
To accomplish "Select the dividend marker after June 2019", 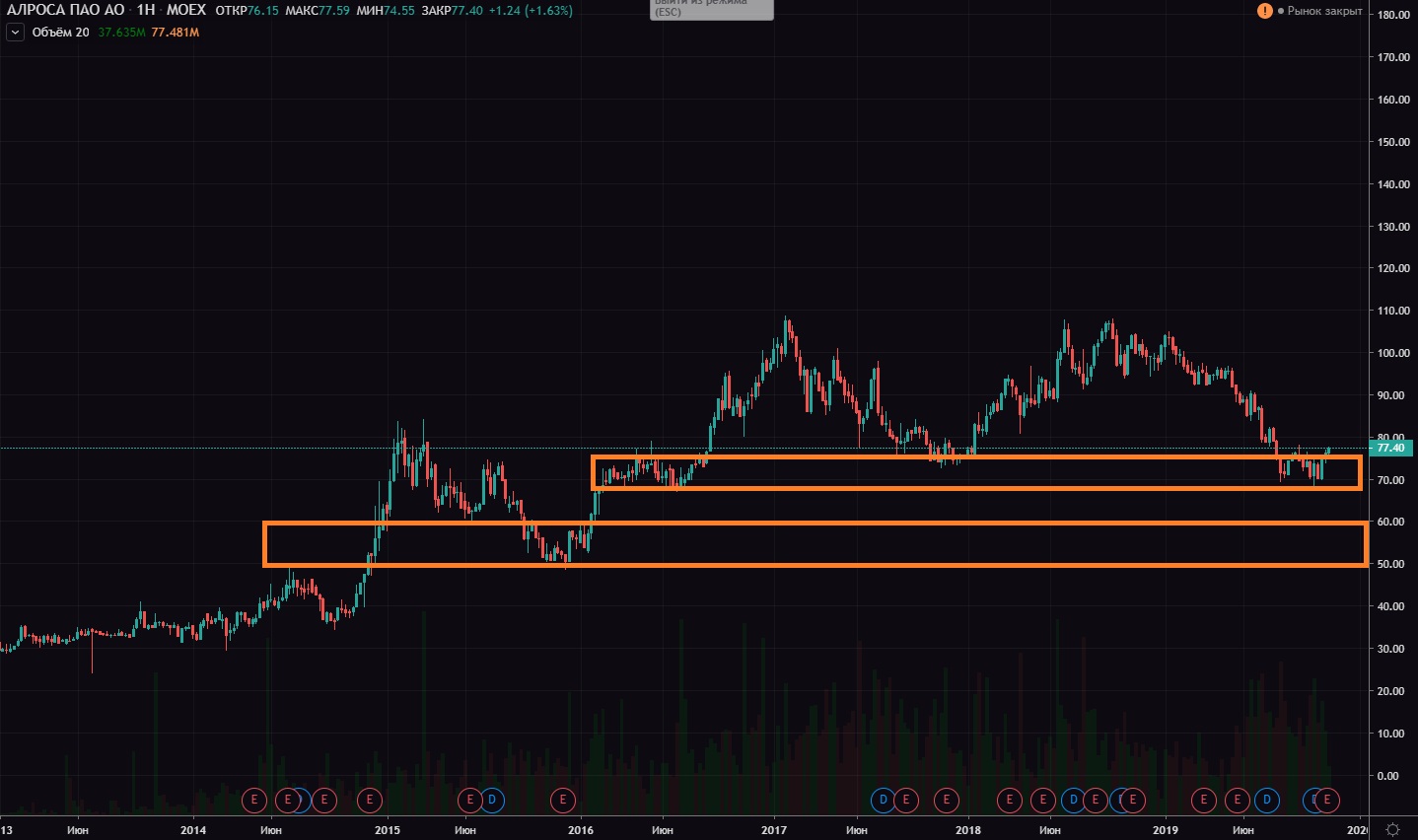I will 1267,800.
